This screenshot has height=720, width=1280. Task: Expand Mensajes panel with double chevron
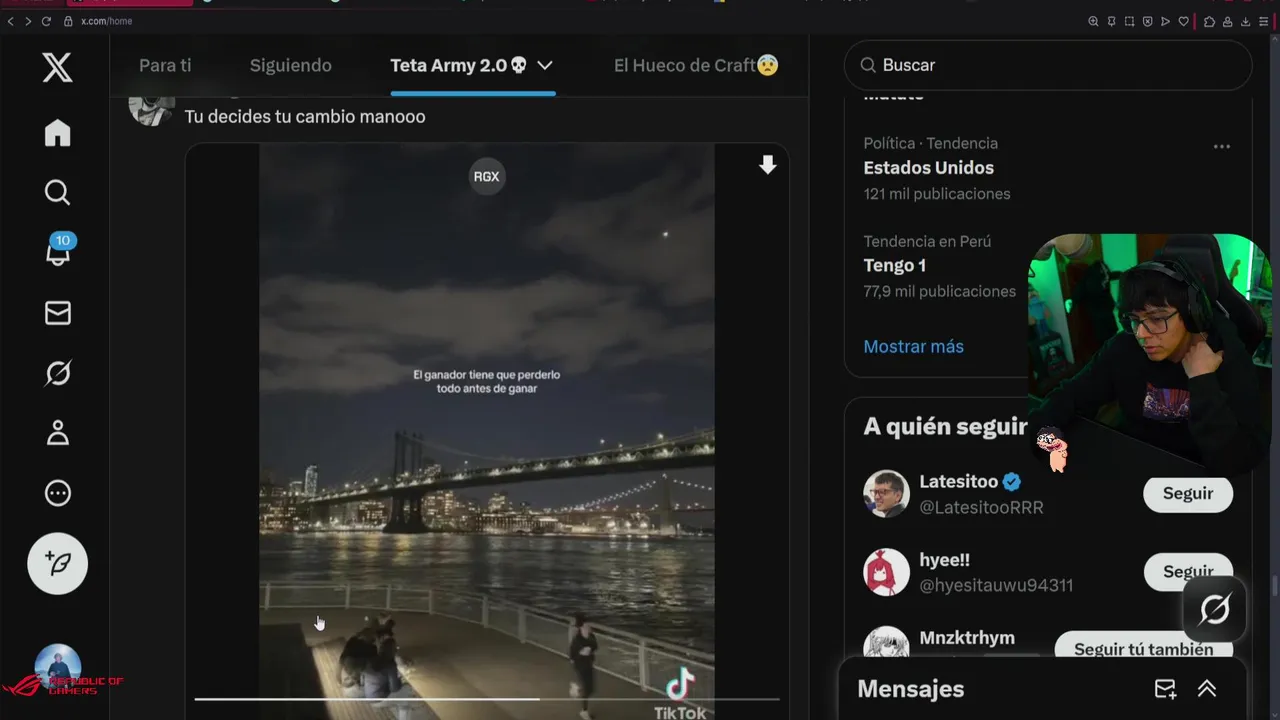coord(1207,689)
